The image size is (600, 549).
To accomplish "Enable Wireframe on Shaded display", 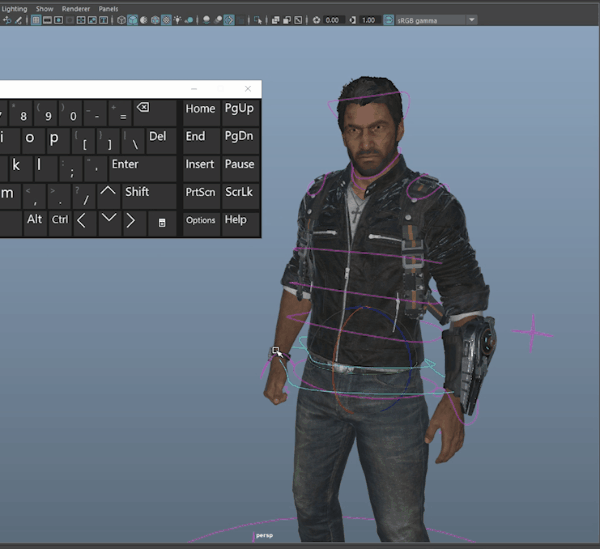I will [x=155, y=20].
